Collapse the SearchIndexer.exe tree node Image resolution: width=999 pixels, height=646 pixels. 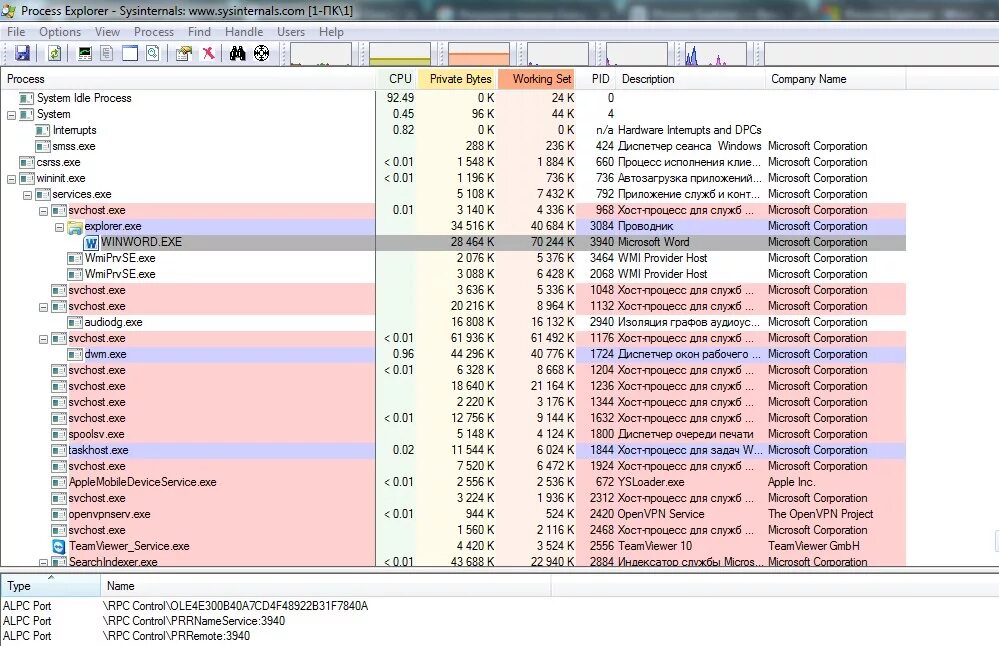pyautogui.click(x=43, y=563)
